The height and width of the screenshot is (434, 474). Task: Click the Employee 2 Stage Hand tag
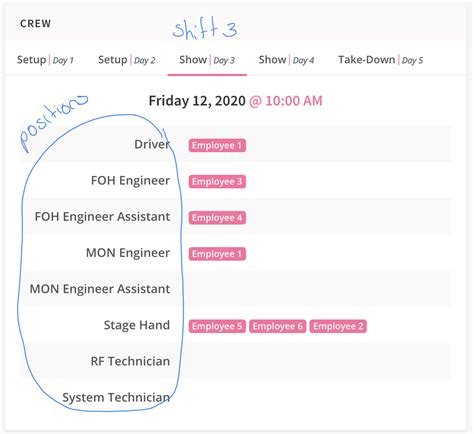click(x=338, y=326)
